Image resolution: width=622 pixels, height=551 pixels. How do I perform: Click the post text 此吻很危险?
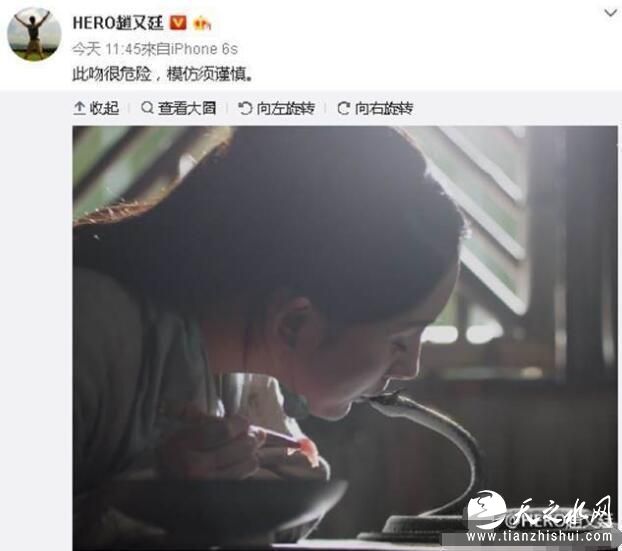tap(111, 74)
